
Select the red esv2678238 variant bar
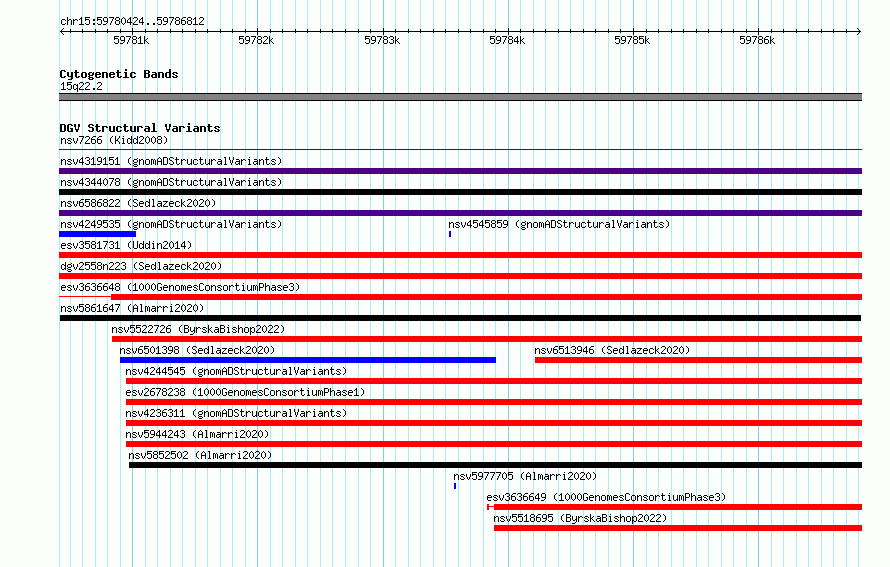click(x=494, y=402)
